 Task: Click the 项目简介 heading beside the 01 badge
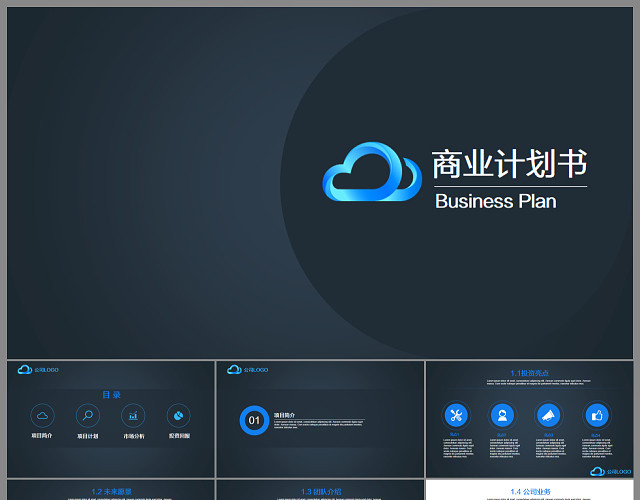(284, 415)
